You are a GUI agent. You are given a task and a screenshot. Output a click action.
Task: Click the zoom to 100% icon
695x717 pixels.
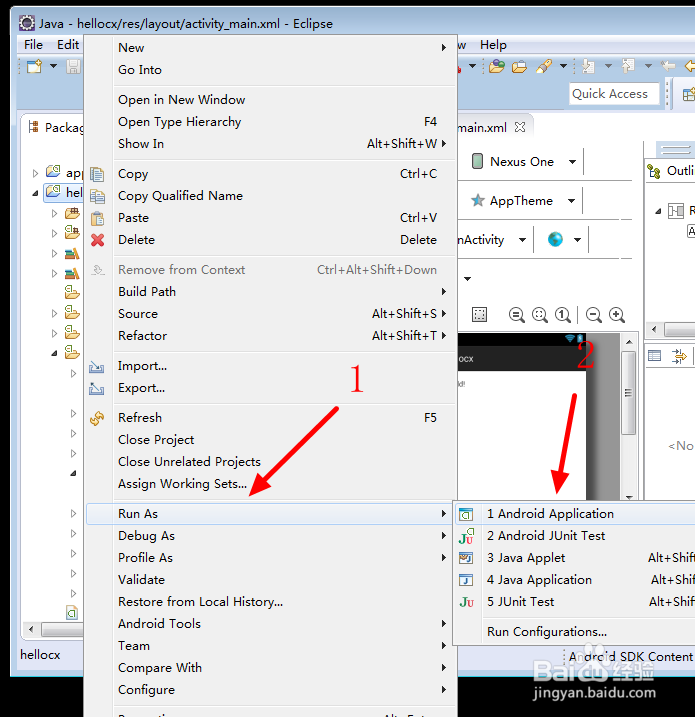pyautogui.click(x=563, y=315)
